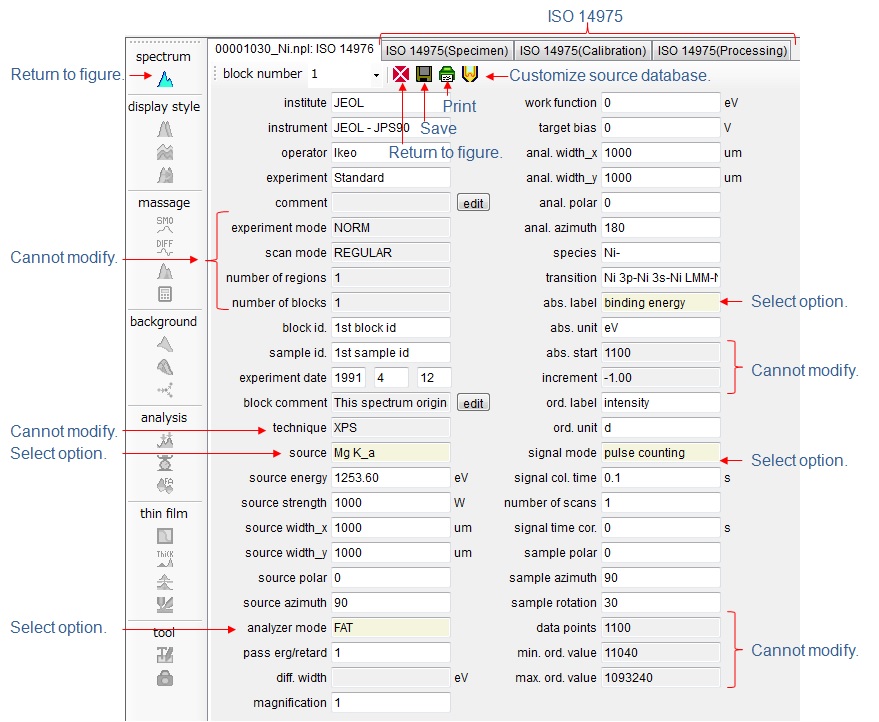Click the block id. field
The width and height of the screenshot is (879, 722).
(390, 328)
